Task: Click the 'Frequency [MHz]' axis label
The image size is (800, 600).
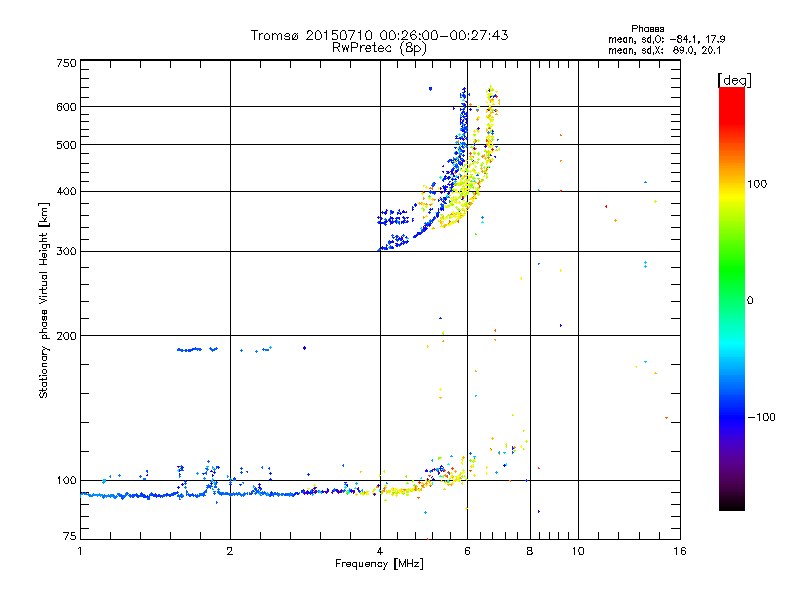Action: coord(379,564)
